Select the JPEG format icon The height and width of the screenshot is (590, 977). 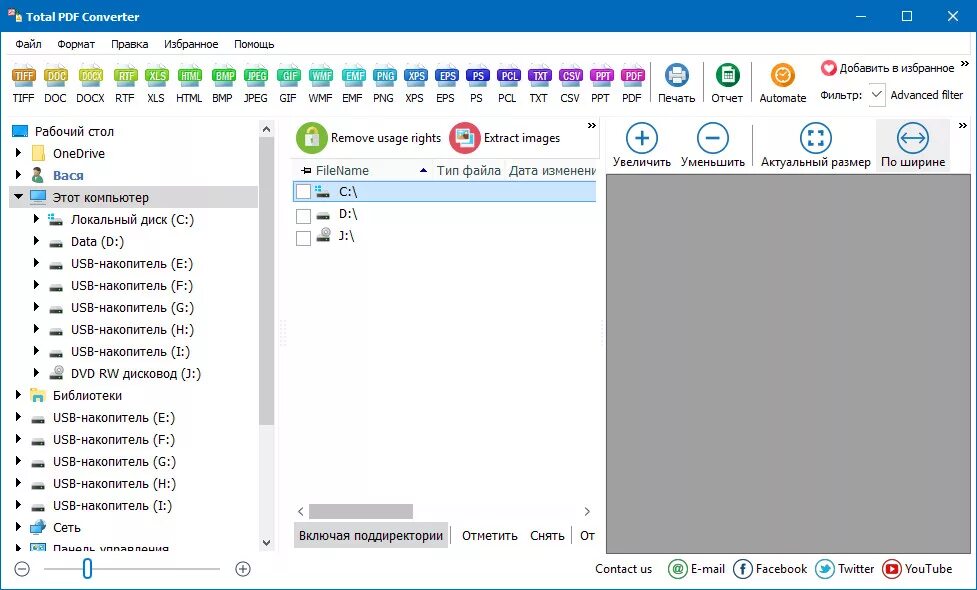point(255,76)
